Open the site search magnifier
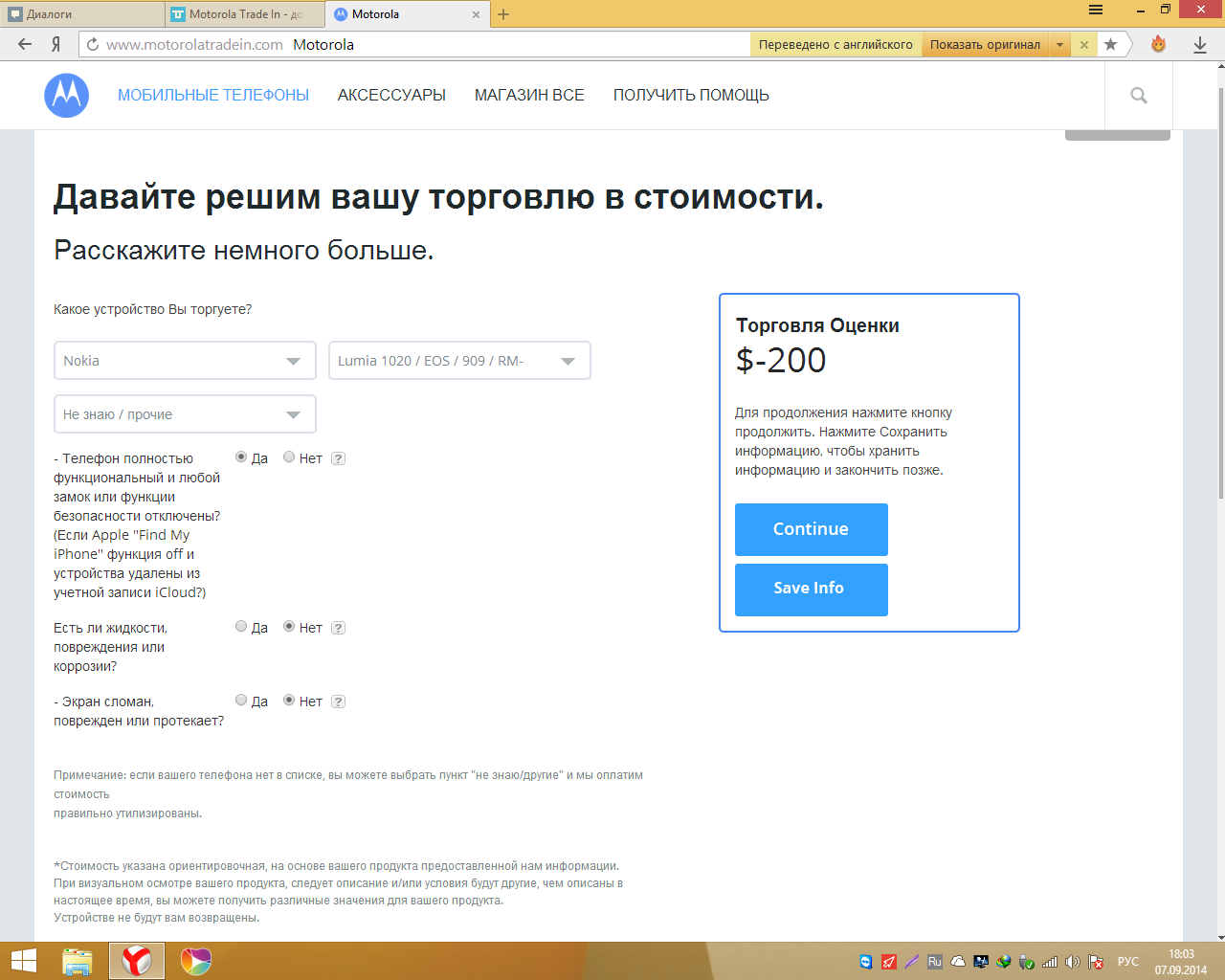 tap(1139, 96)
